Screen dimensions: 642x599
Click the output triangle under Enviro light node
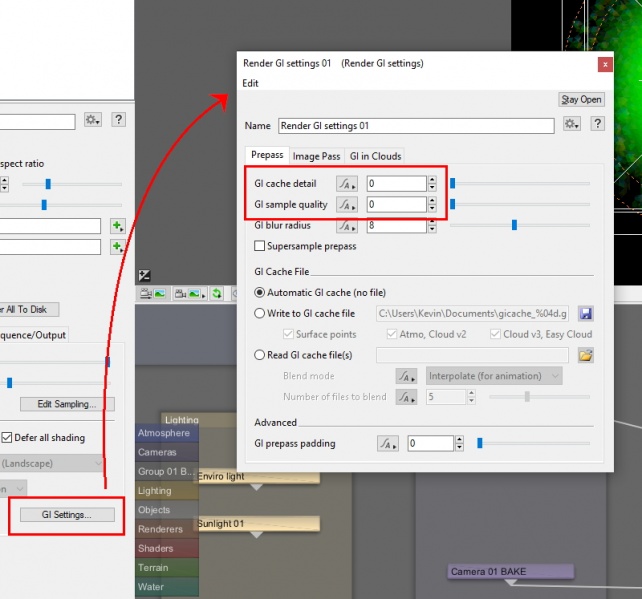[256, 487]
